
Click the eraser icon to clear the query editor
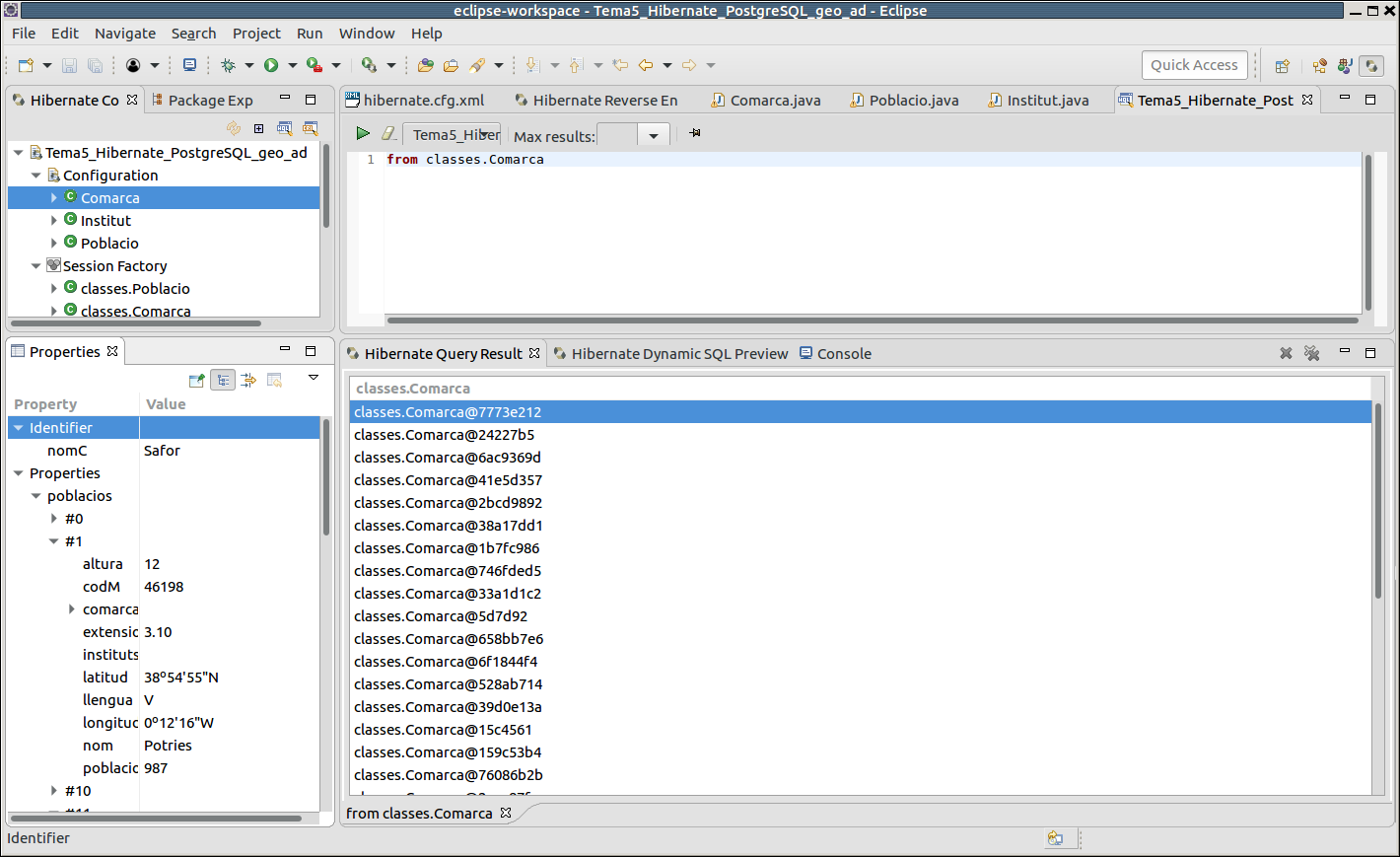[388, 134]
